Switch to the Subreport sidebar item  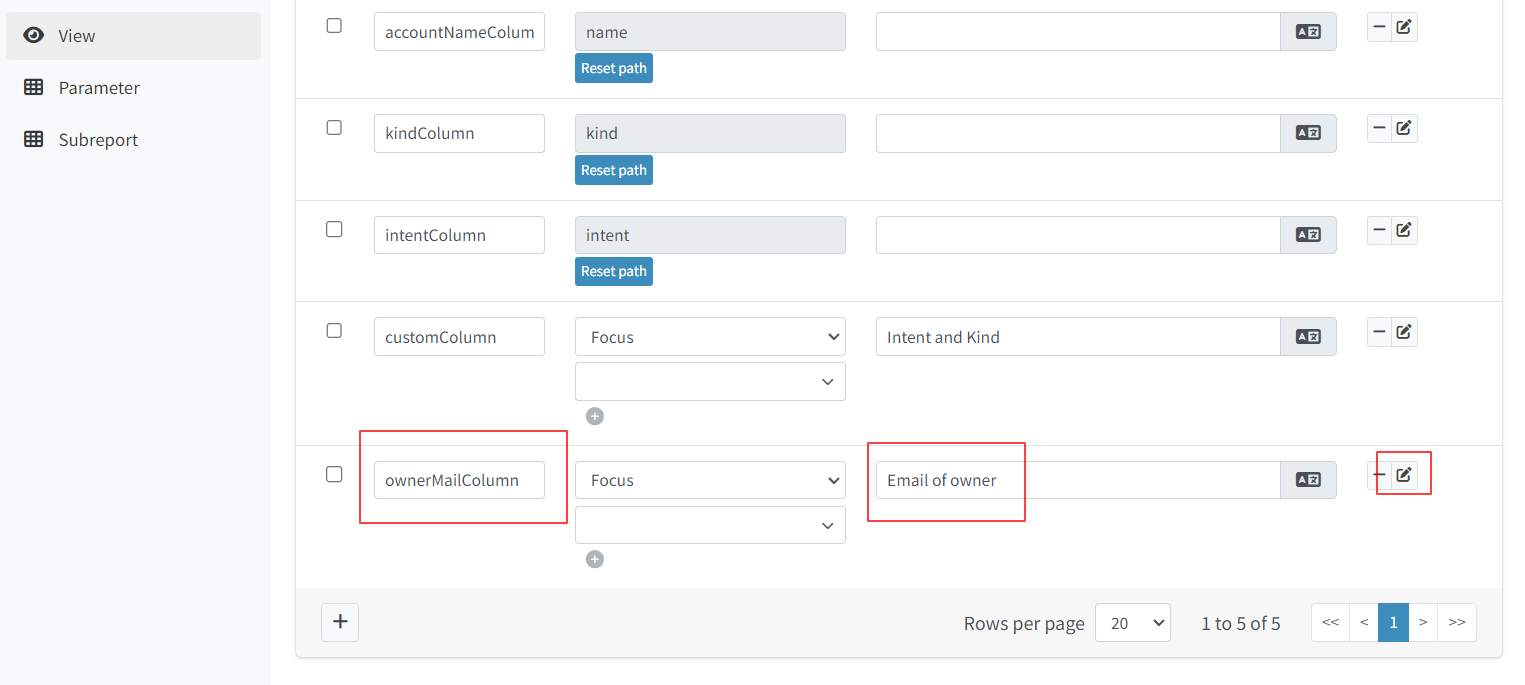(x=98, y=140)
